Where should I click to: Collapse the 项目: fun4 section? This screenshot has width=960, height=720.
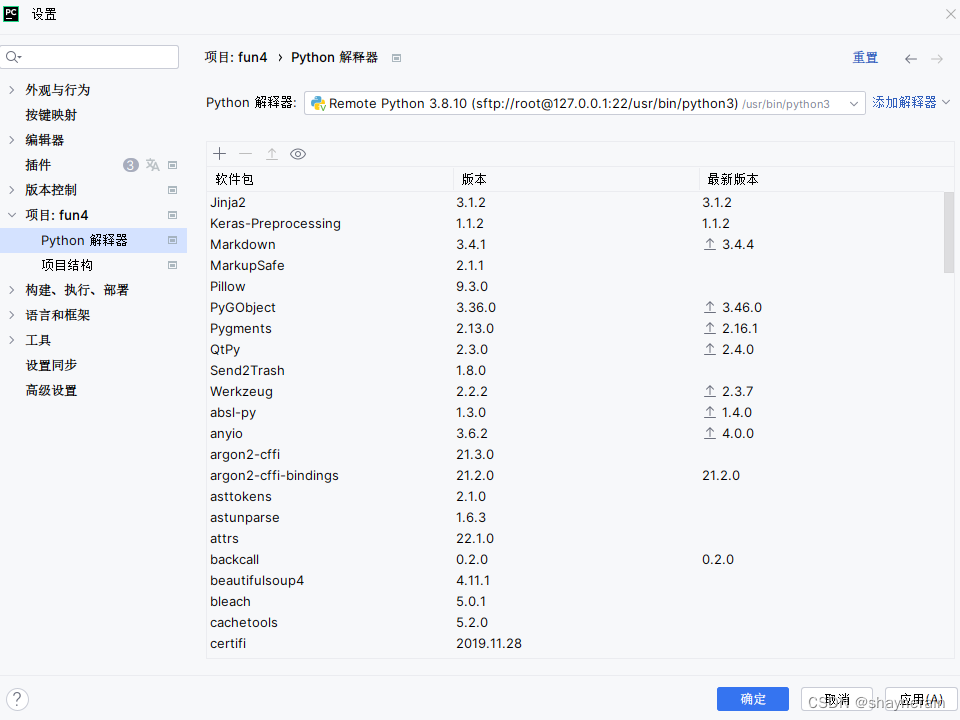(x=12, y=214)
